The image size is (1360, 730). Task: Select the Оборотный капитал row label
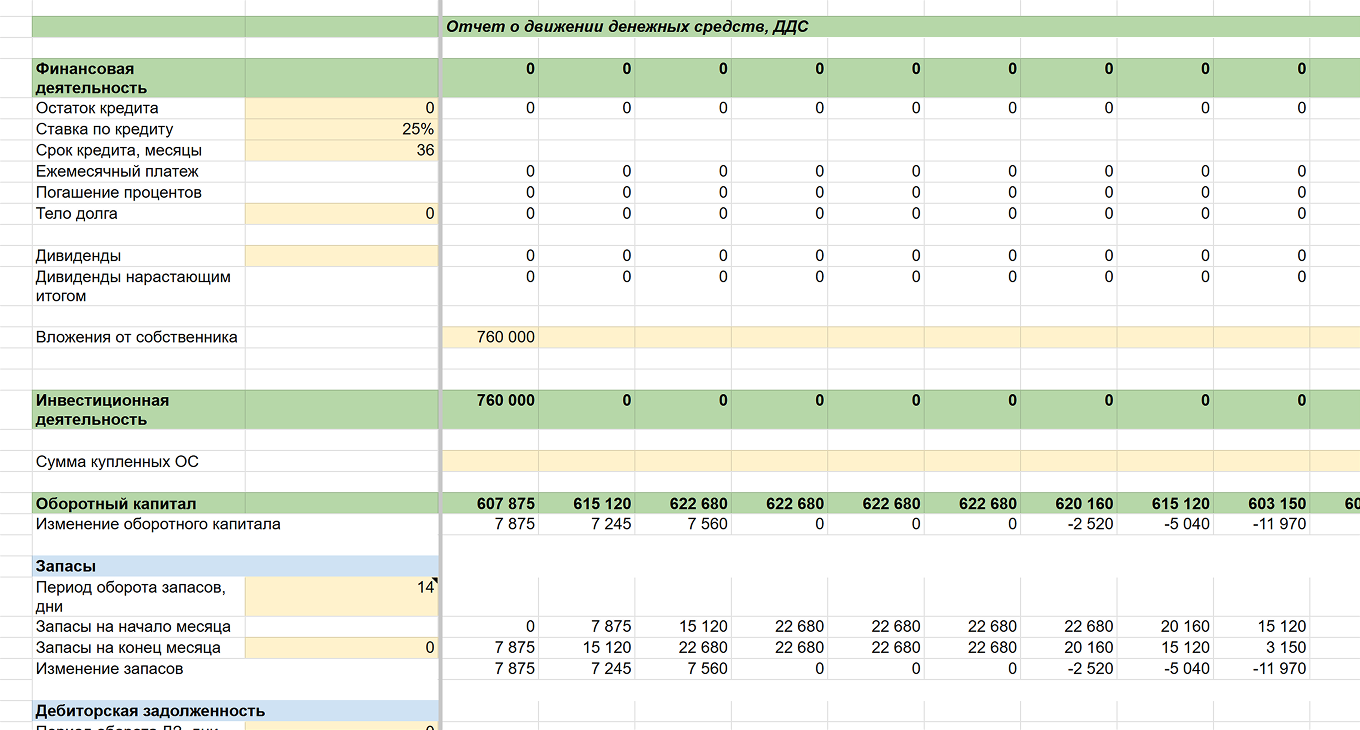(116, 503)
